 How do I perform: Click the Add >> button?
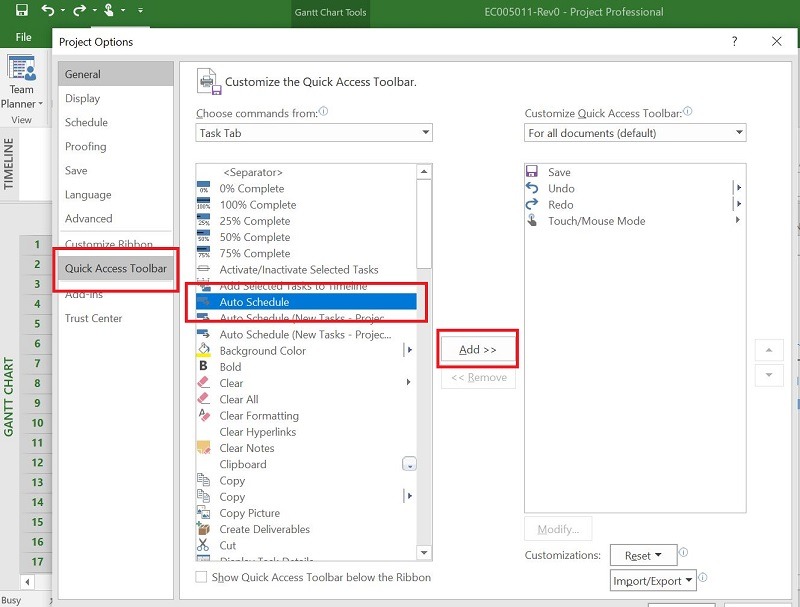tap(478, 349)
